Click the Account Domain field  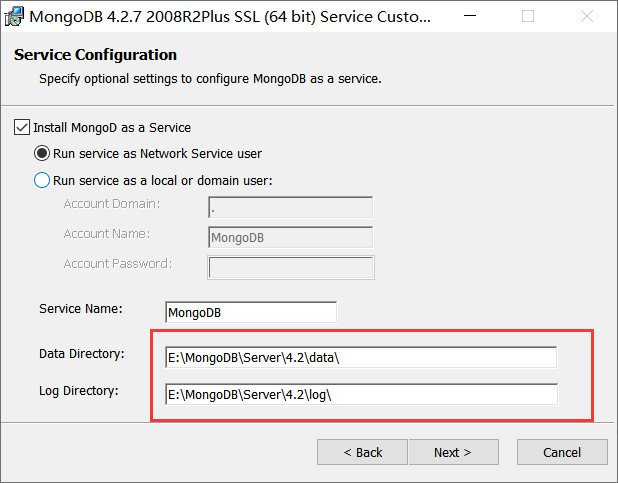pos(290,207)
